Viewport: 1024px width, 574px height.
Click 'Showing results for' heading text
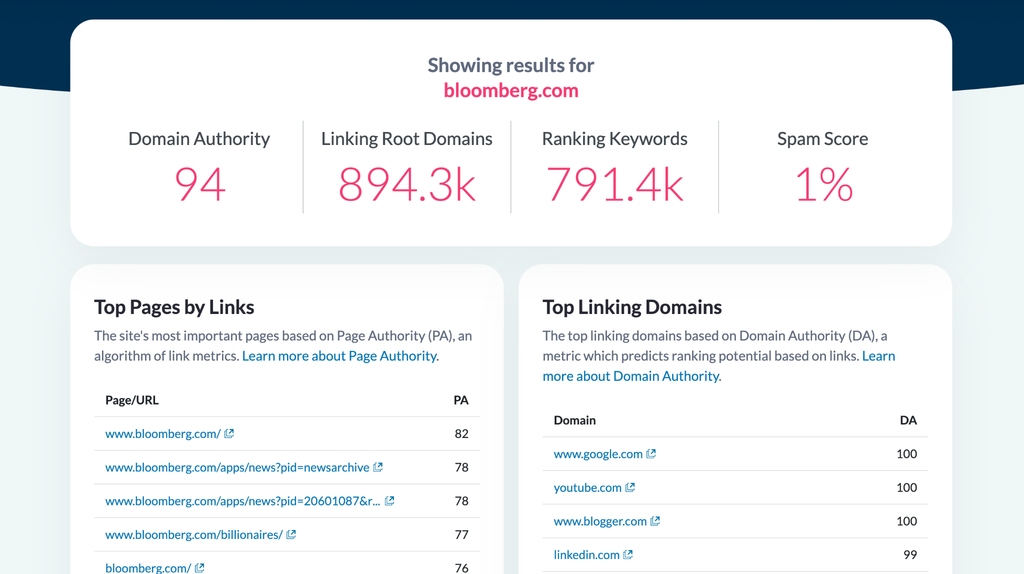[x=511, y=65]
